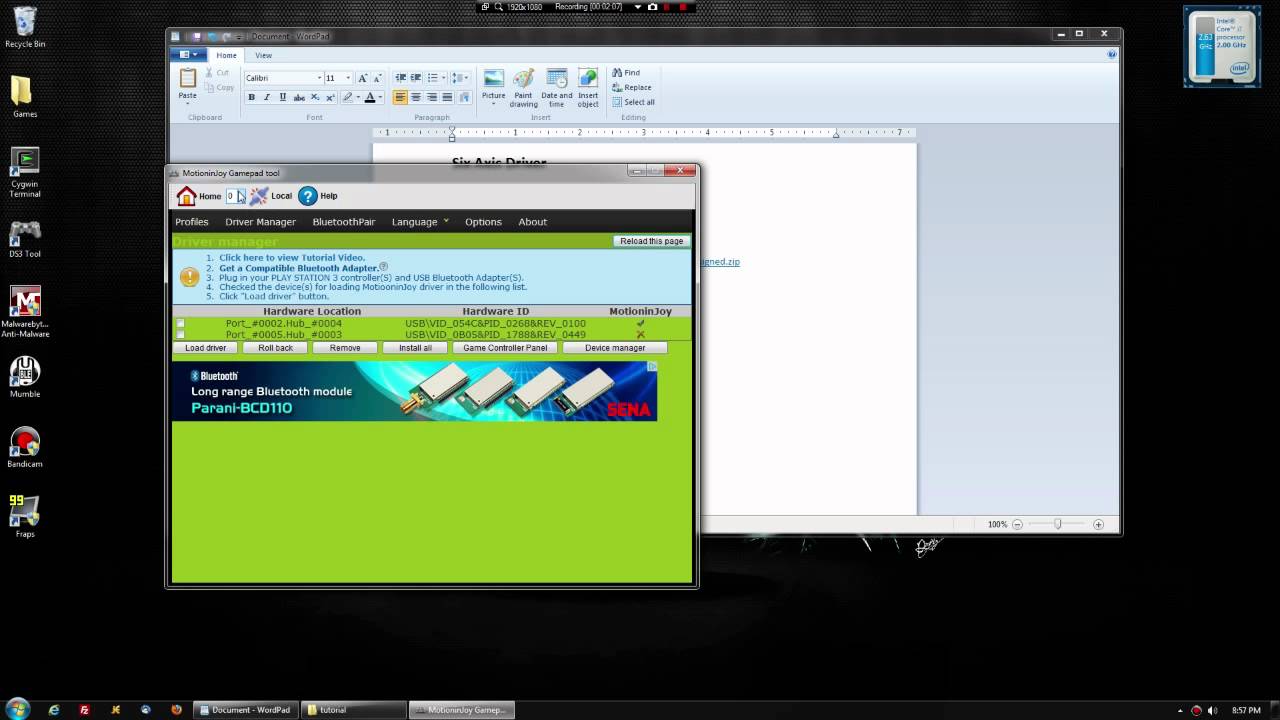Expand the text highlight color dropdown arrow

[x=358, y=97]
